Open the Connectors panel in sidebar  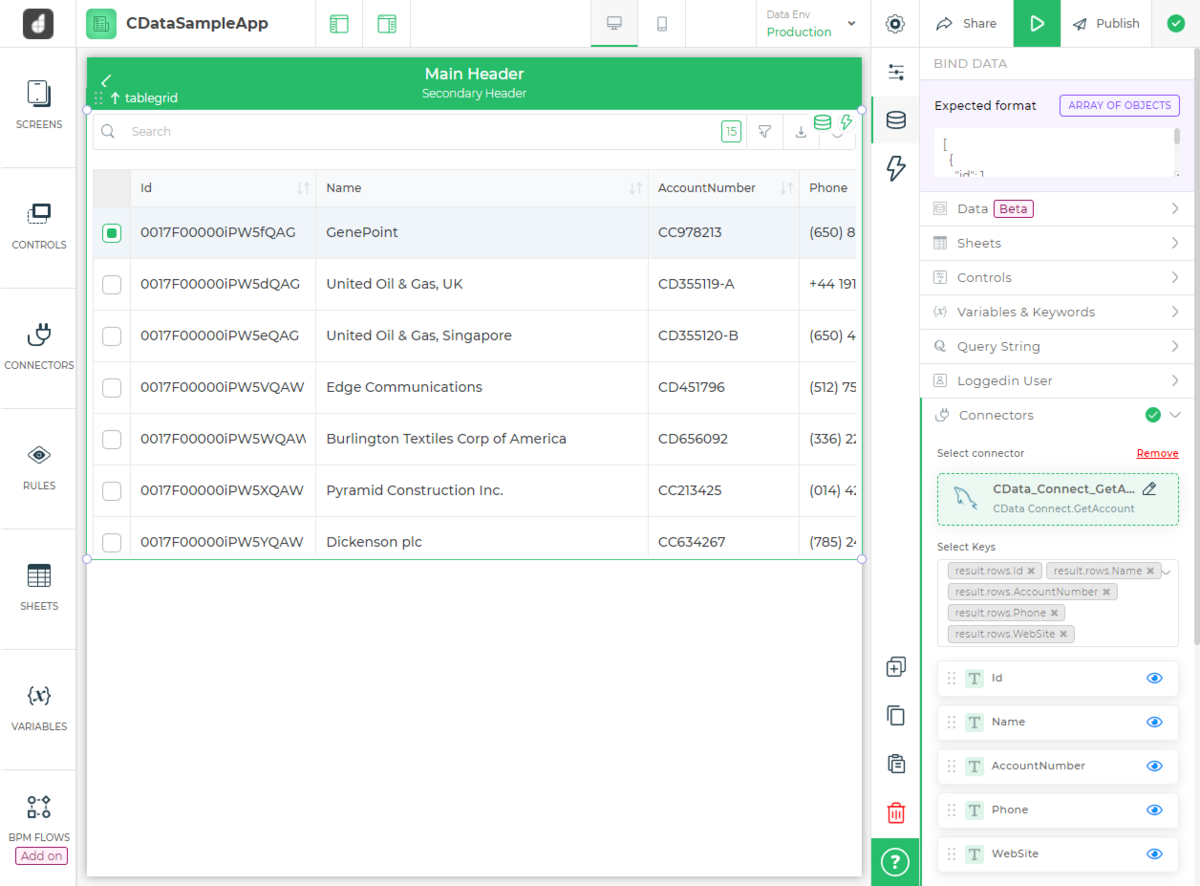pos(39,347)
